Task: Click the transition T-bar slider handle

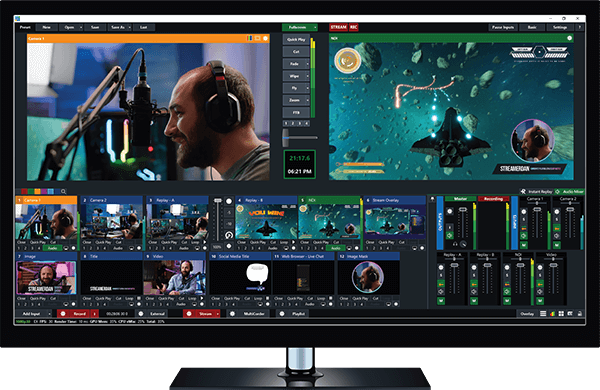Action: [x=286, y=137]
